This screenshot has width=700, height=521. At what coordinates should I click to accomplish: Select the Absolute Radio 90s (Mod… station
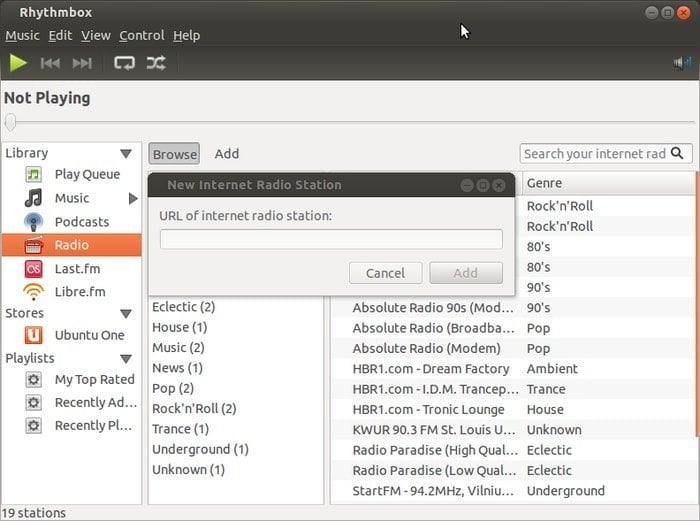click(x=433, y=308)
